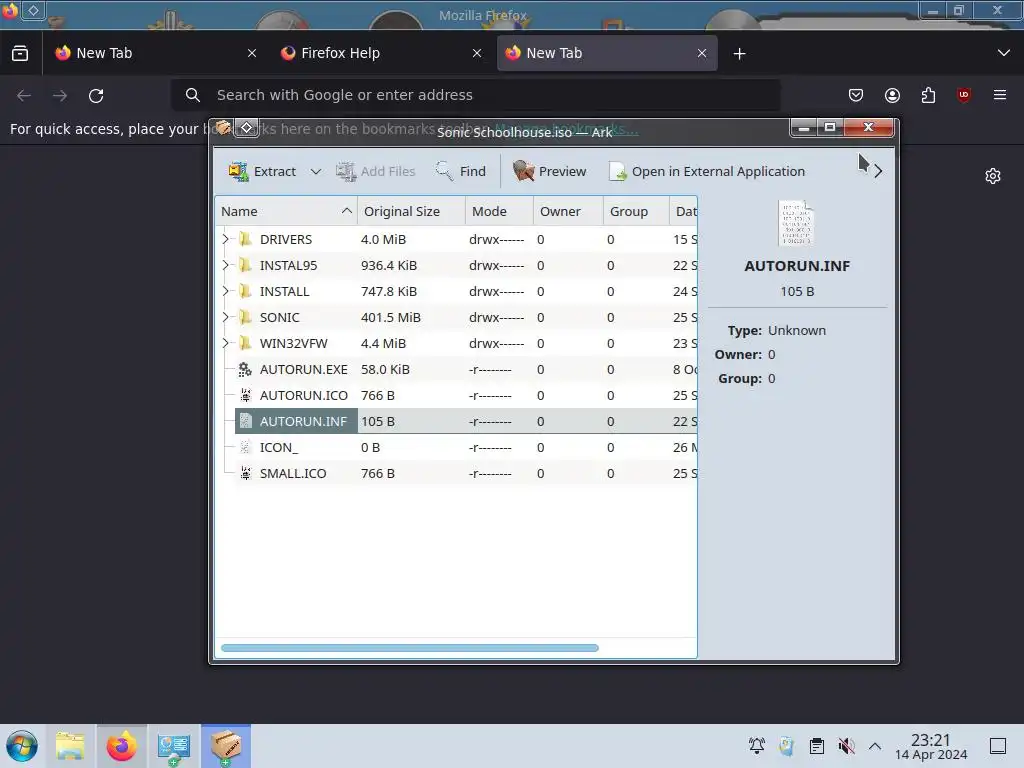This screenshot has height=768, width=1024.
Task: Sort by the Owner column header
Action: 568,211
